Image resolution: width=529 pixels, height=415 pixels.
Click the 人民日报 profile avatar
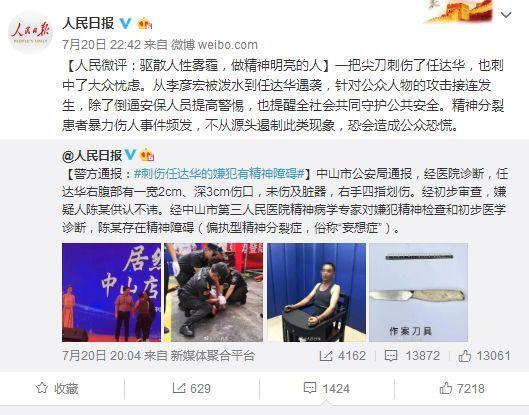tap(30, 33)
